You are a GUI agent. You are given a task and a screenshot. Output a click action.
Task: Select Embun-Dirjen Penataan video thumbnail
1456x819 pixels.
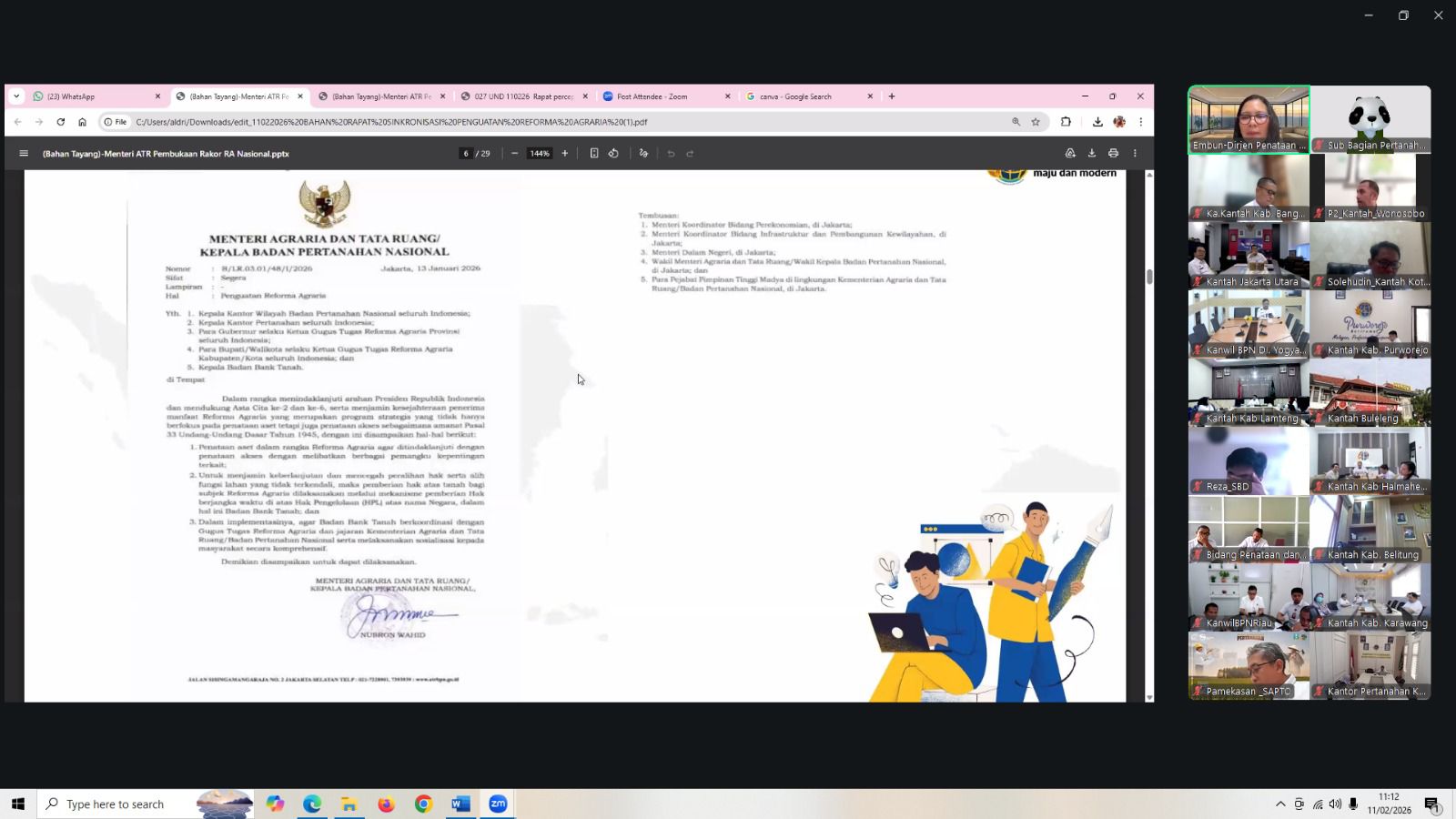click(x=1249, y=119)
